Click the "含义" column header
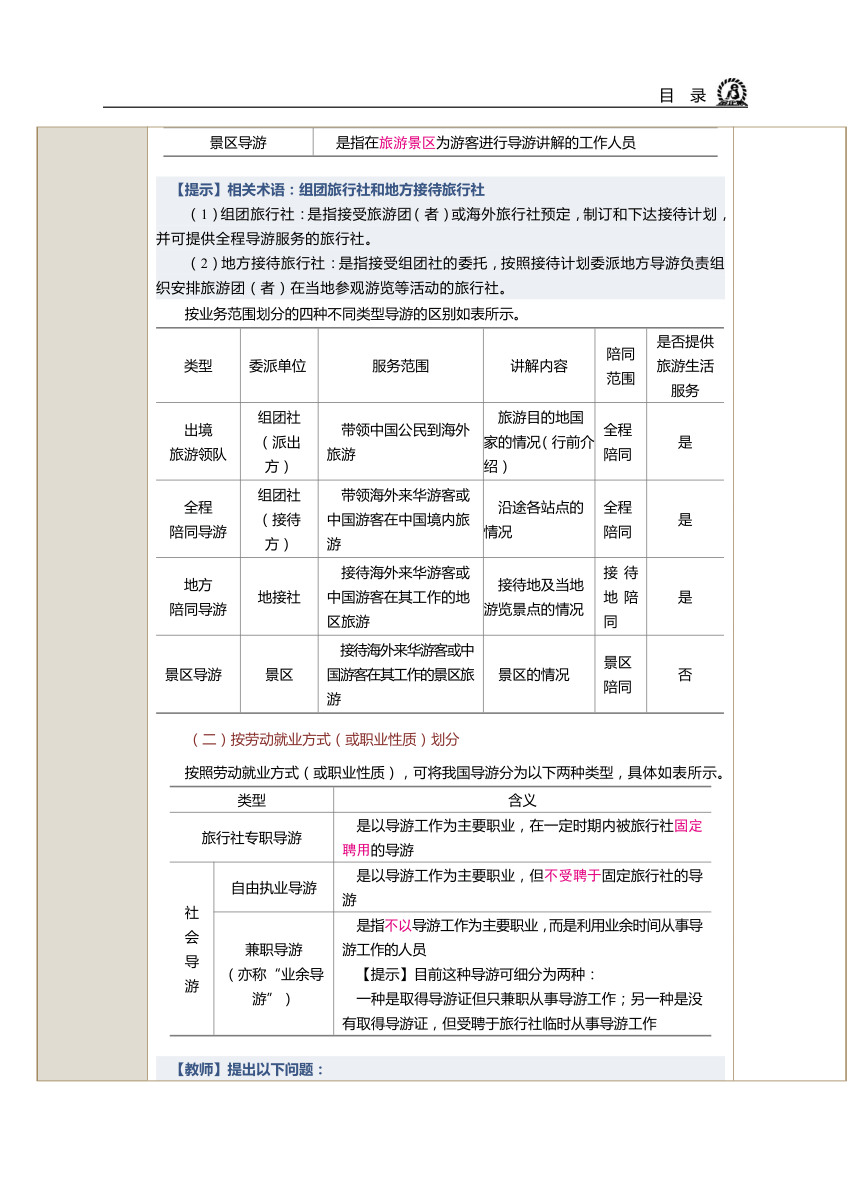Image resolution: width=860 pixels, height=1198 pixels. (x=522, y=801)
